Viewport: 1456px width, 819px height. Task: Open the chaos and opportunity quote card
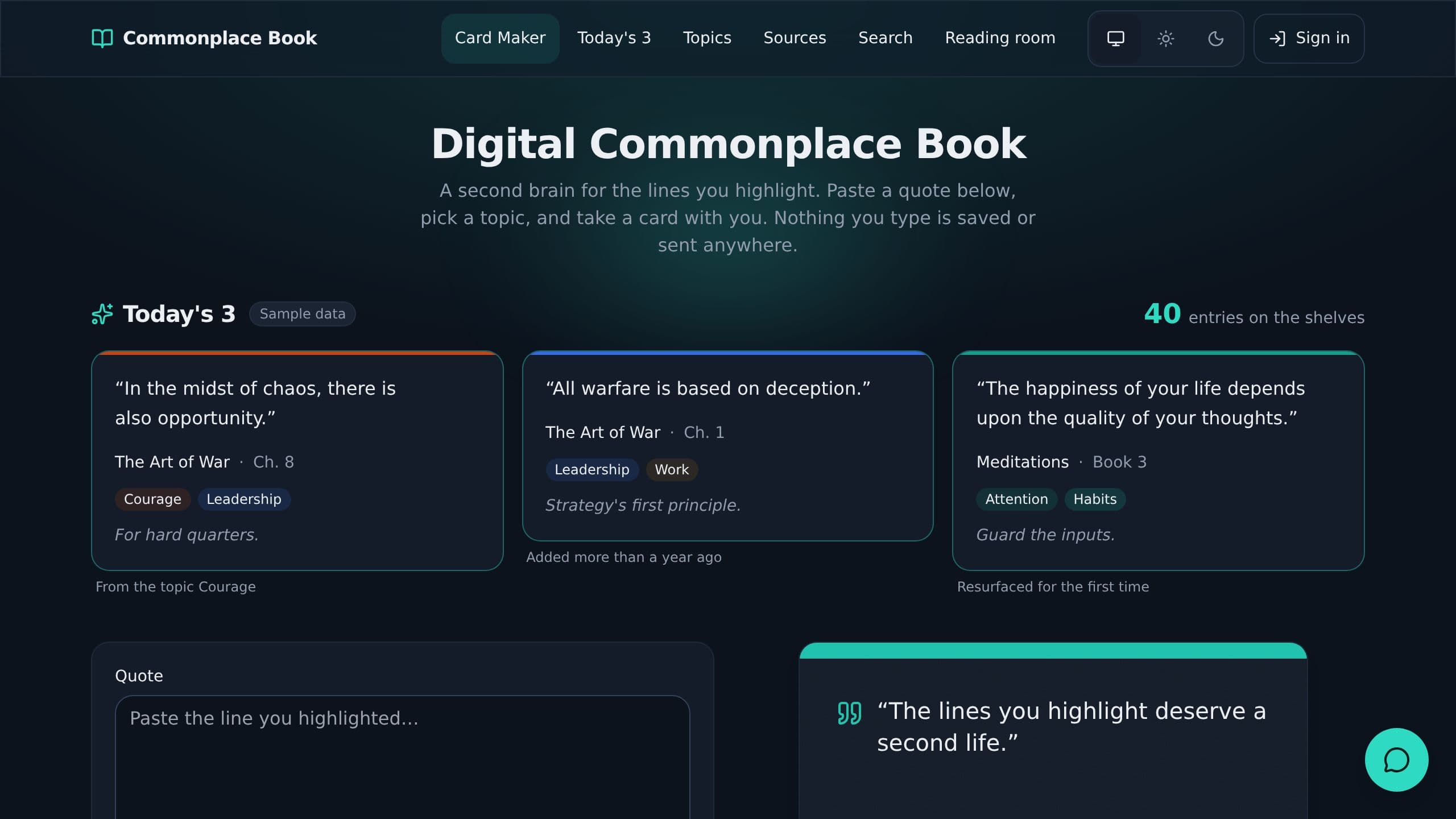coord(297,461)
